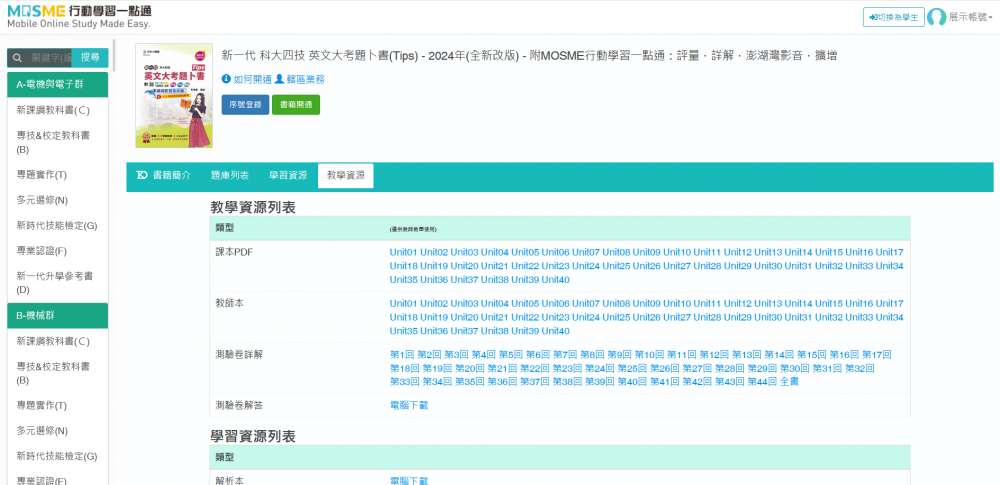Expand the B-機械群 category

[57, 316]
